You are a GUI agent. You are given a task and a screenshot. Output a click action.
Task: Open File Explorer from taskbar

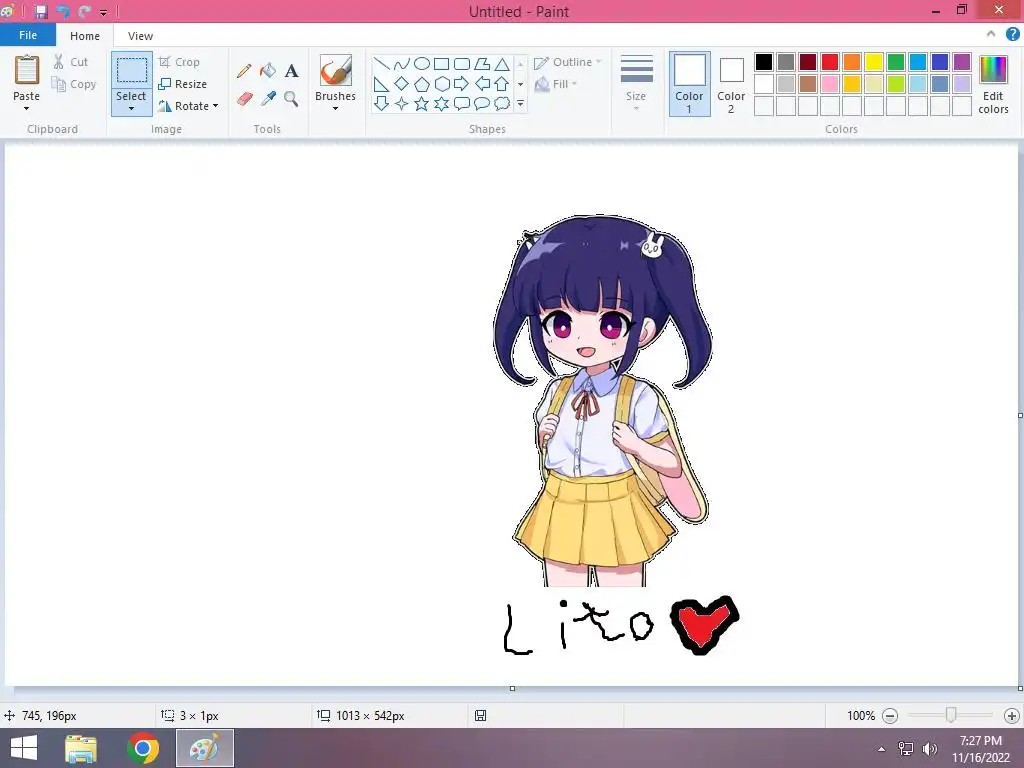pos(81,748)
